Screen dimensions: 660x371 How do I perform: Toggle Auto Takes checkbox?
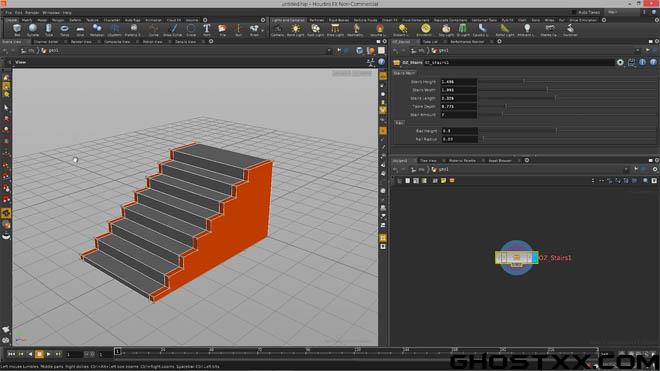tap(574, 13)
